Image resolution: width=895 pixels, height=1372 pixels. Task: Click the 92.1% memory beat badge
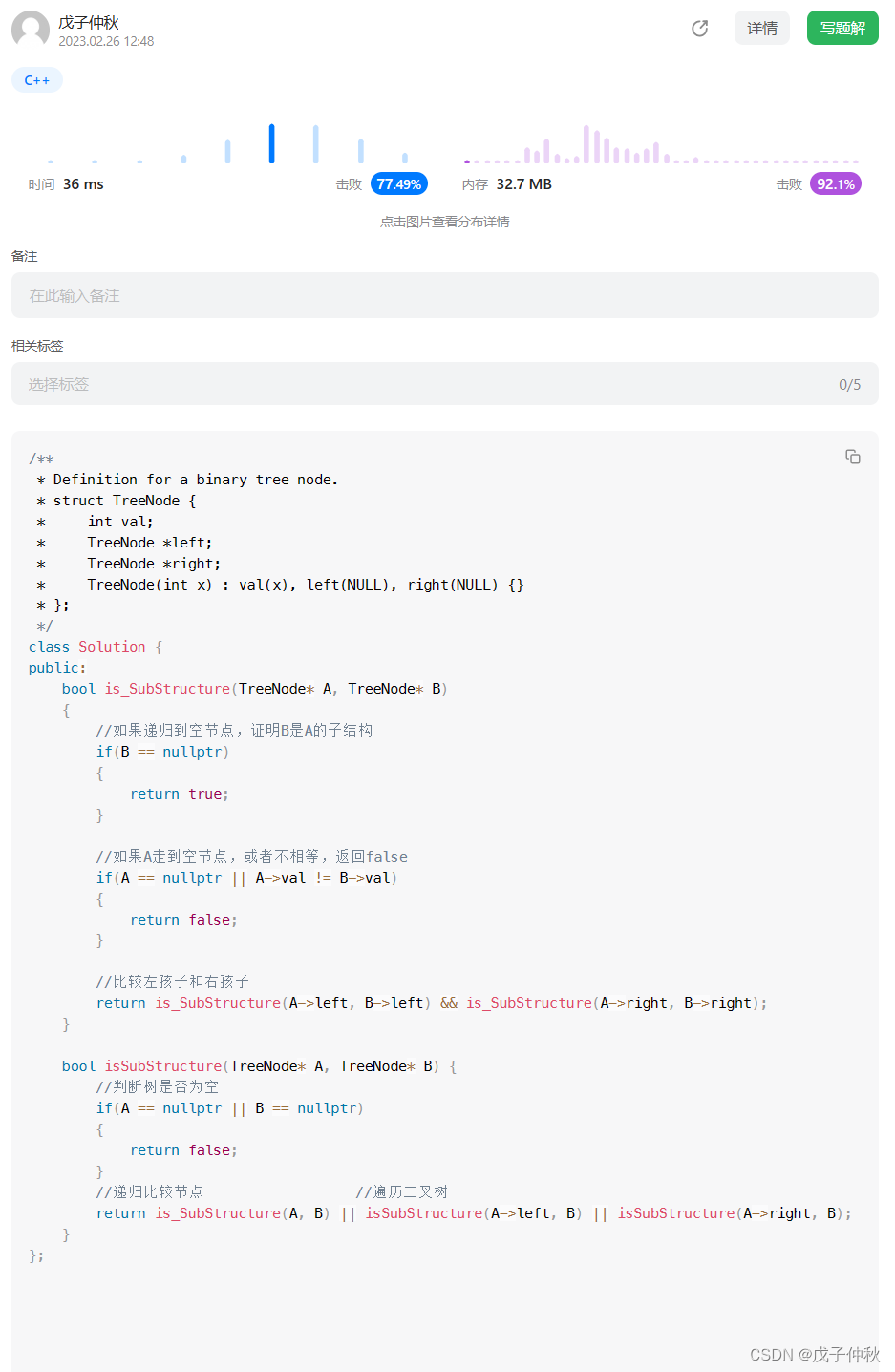point(836,184)
